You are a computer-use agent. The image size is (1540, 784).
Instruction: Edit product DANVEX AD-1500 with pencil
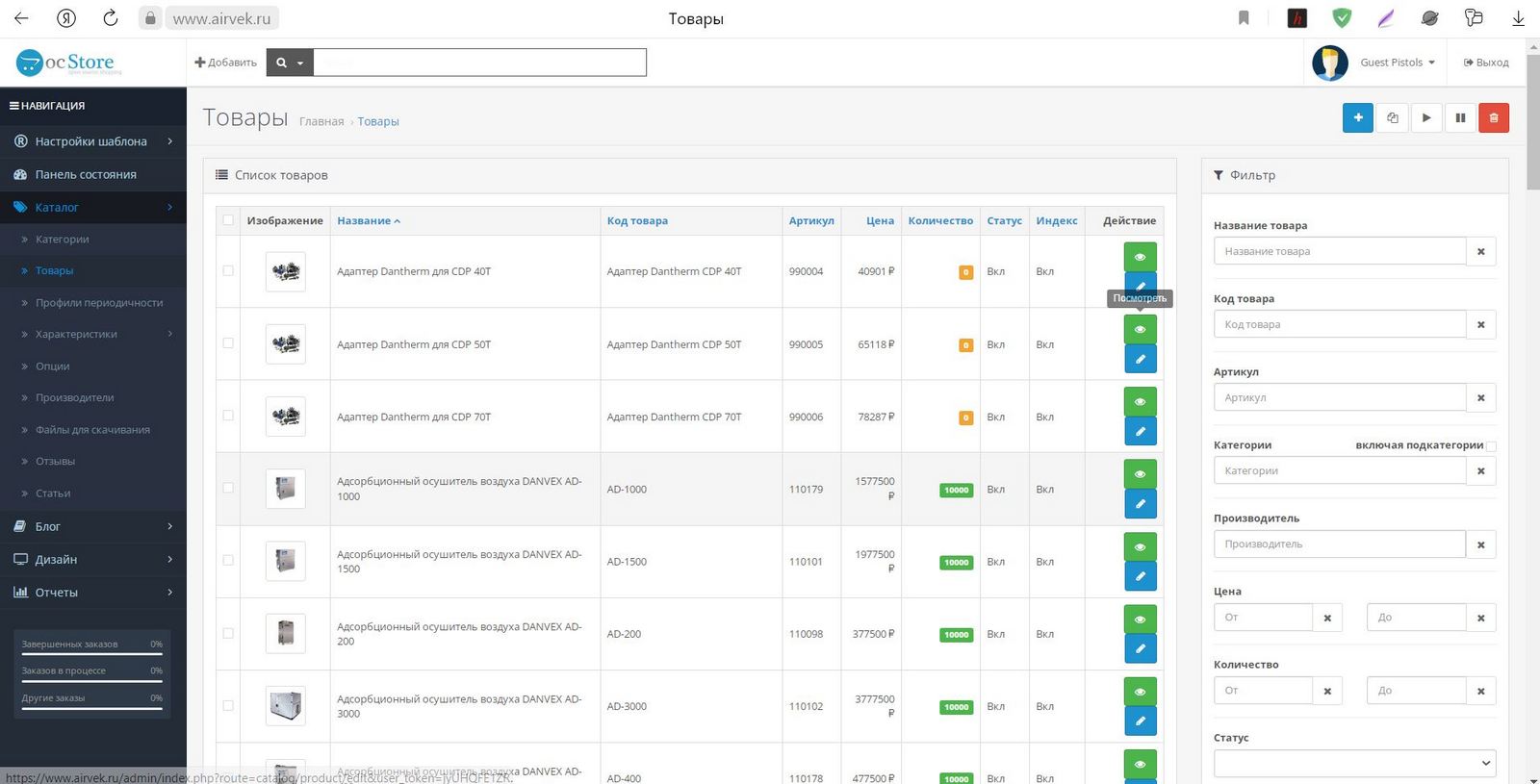pos(1140,576)
